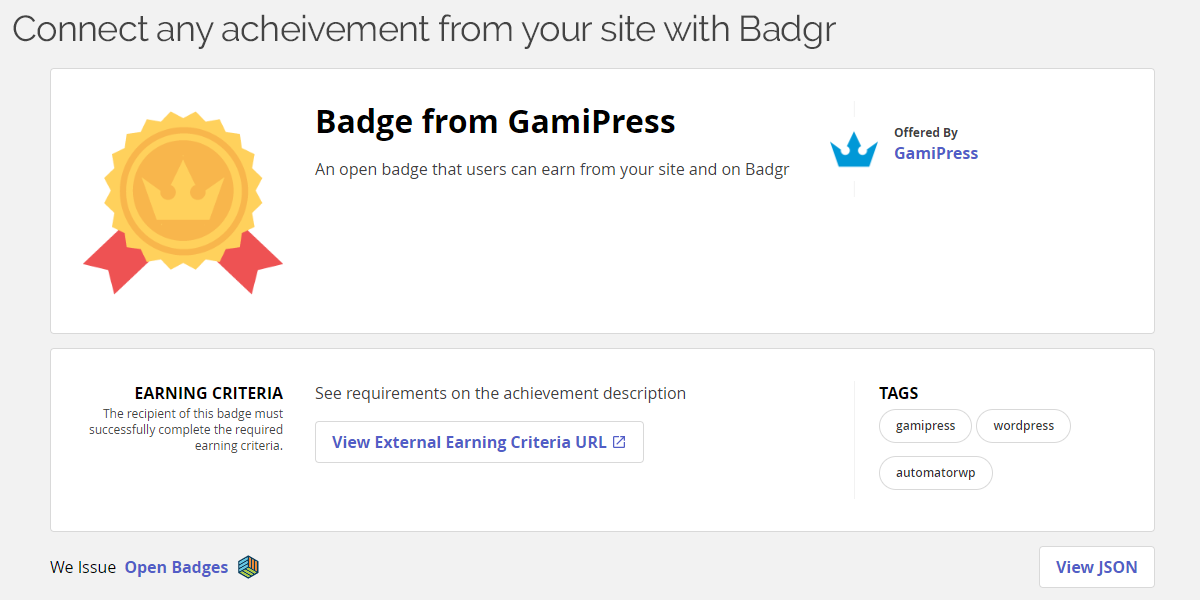This screenshot has width=1200, height=600.
Task: Click the We Issue text
Action: pos(83,568)
